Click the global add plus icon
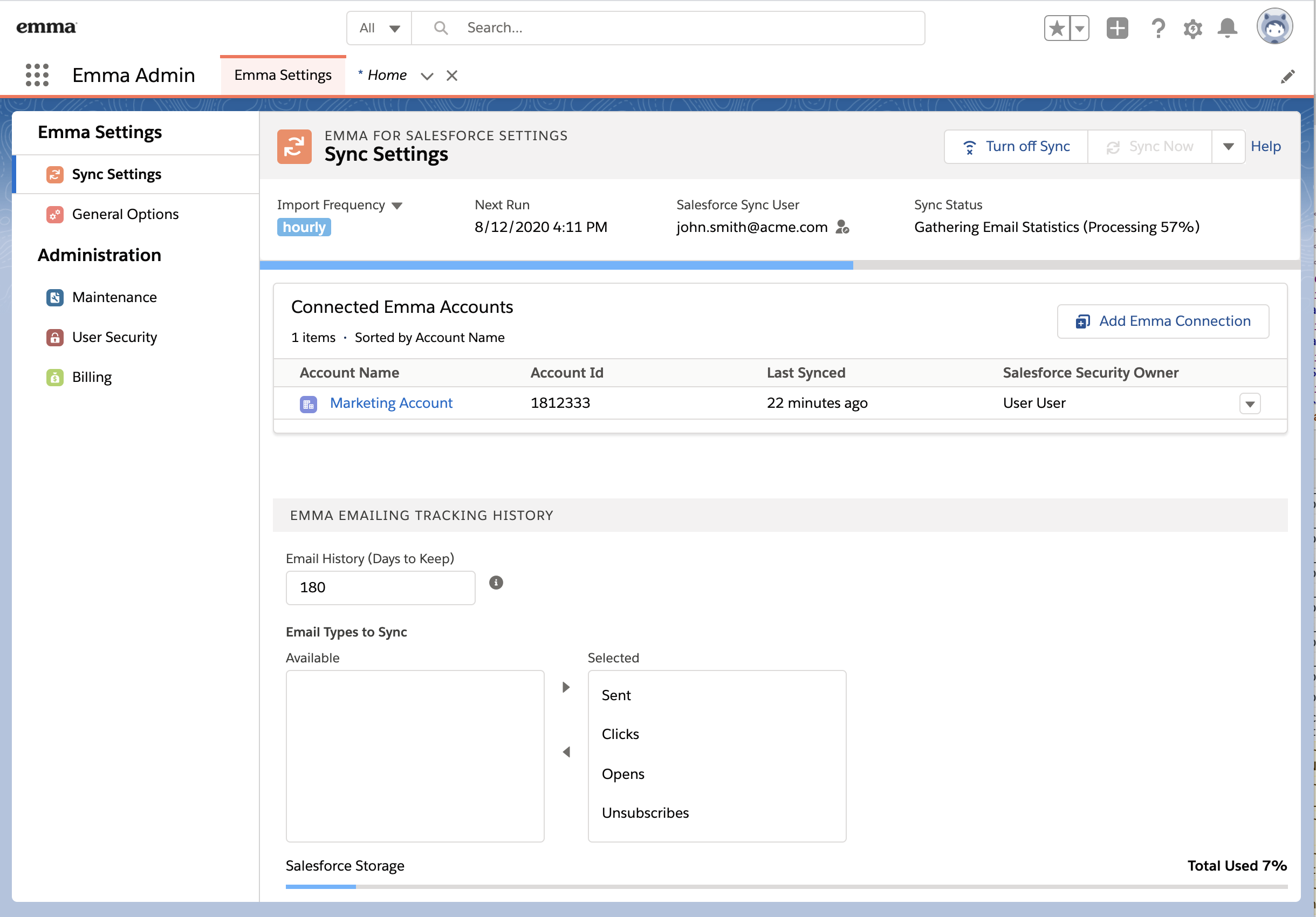Image resolution: width=1316 pixels, height=917 pixels. coord(1116,28)
